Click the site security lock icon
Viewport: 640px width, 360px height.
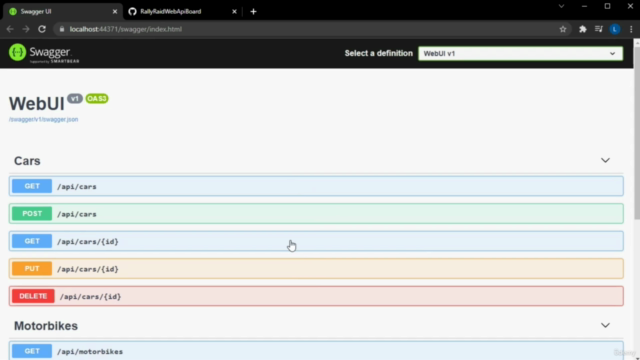click(62, 29)
